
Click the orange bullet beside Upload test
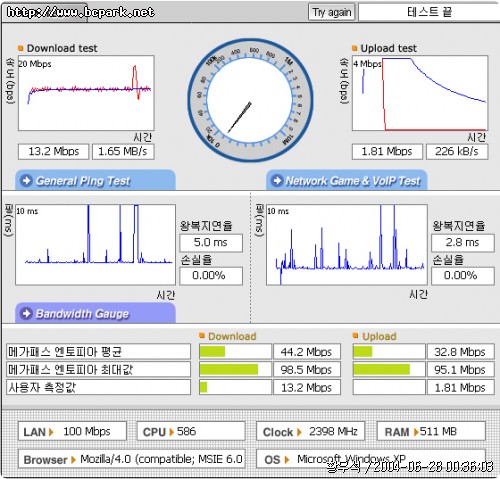click(x=355, y=48)
